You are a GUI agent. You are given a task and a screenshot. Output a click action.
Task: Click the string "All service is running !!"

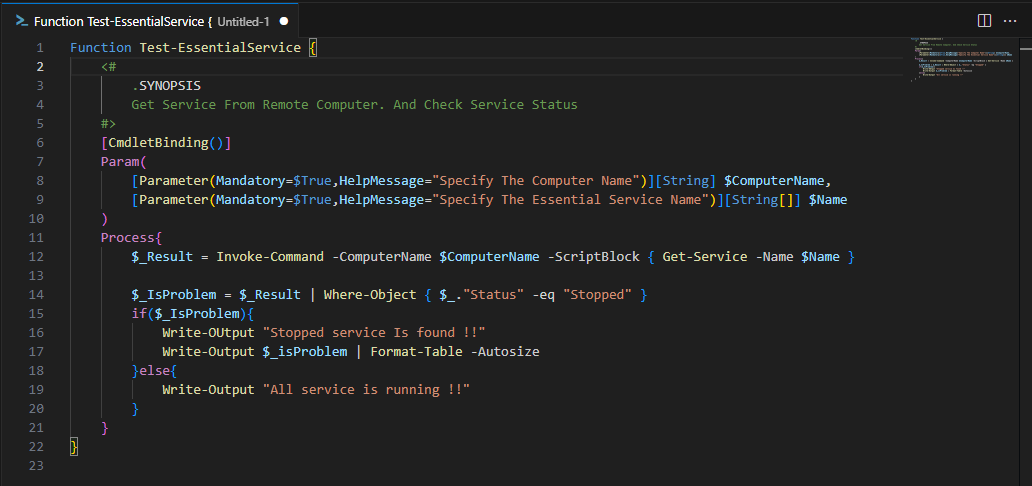(366, 390)
